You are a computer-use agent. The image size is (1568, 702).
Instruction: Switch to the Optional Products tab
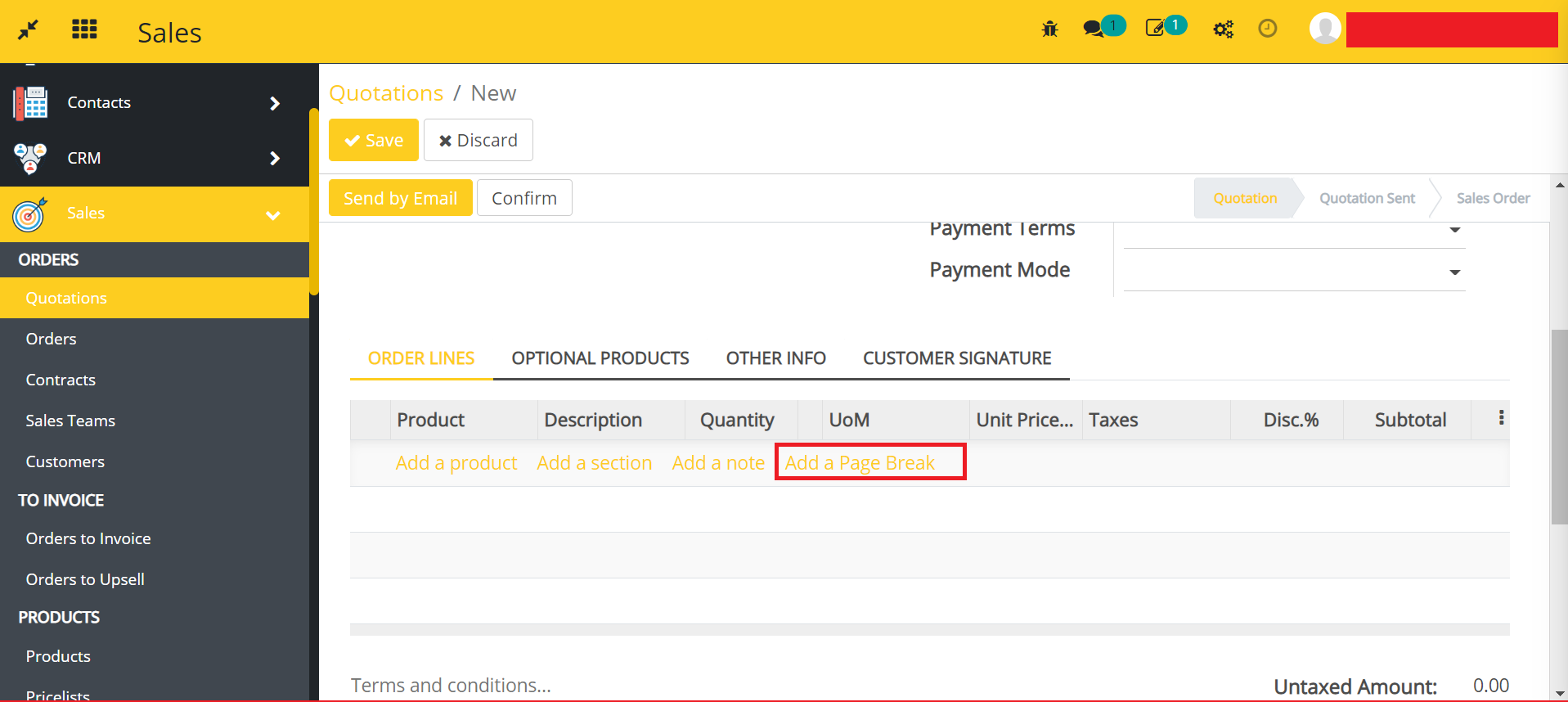pos(600,358)
